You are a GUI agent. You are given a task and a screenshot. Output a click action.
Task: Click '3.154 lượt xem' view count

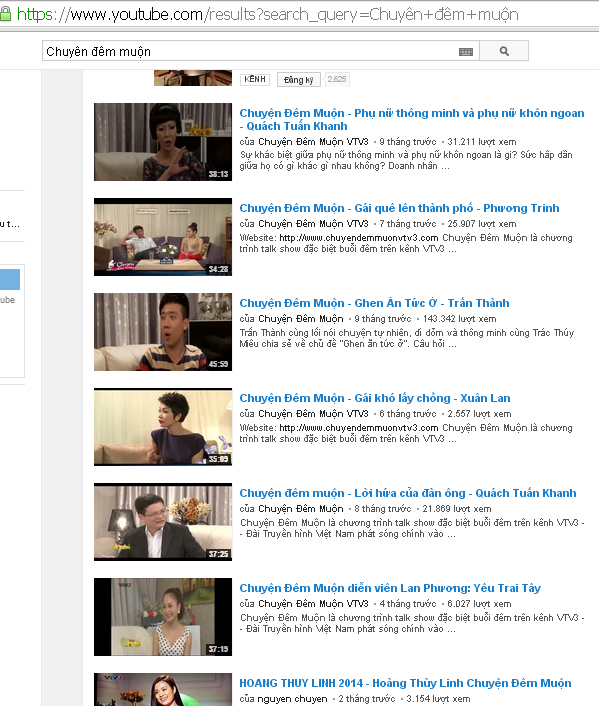(438, 699)
